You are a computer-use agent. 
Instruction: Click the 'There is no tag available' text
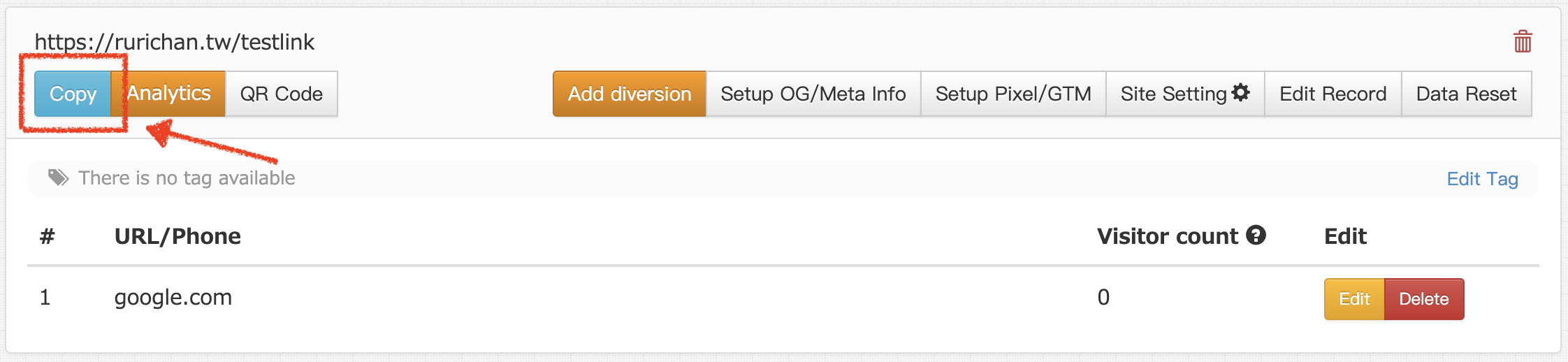187,178
